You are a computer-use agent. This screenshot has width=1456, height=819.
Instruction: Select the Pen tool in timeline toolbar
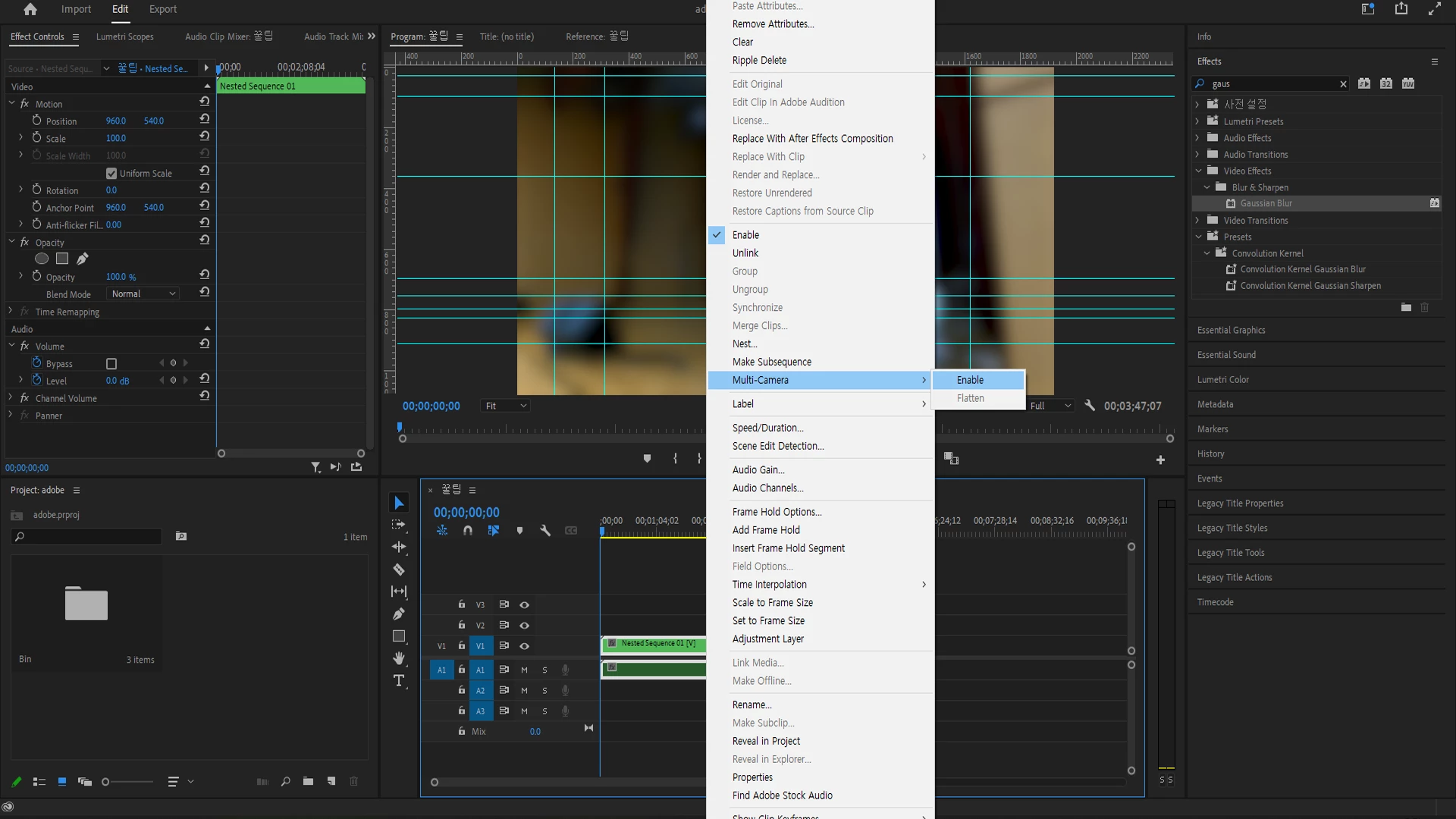click(399, 614)
